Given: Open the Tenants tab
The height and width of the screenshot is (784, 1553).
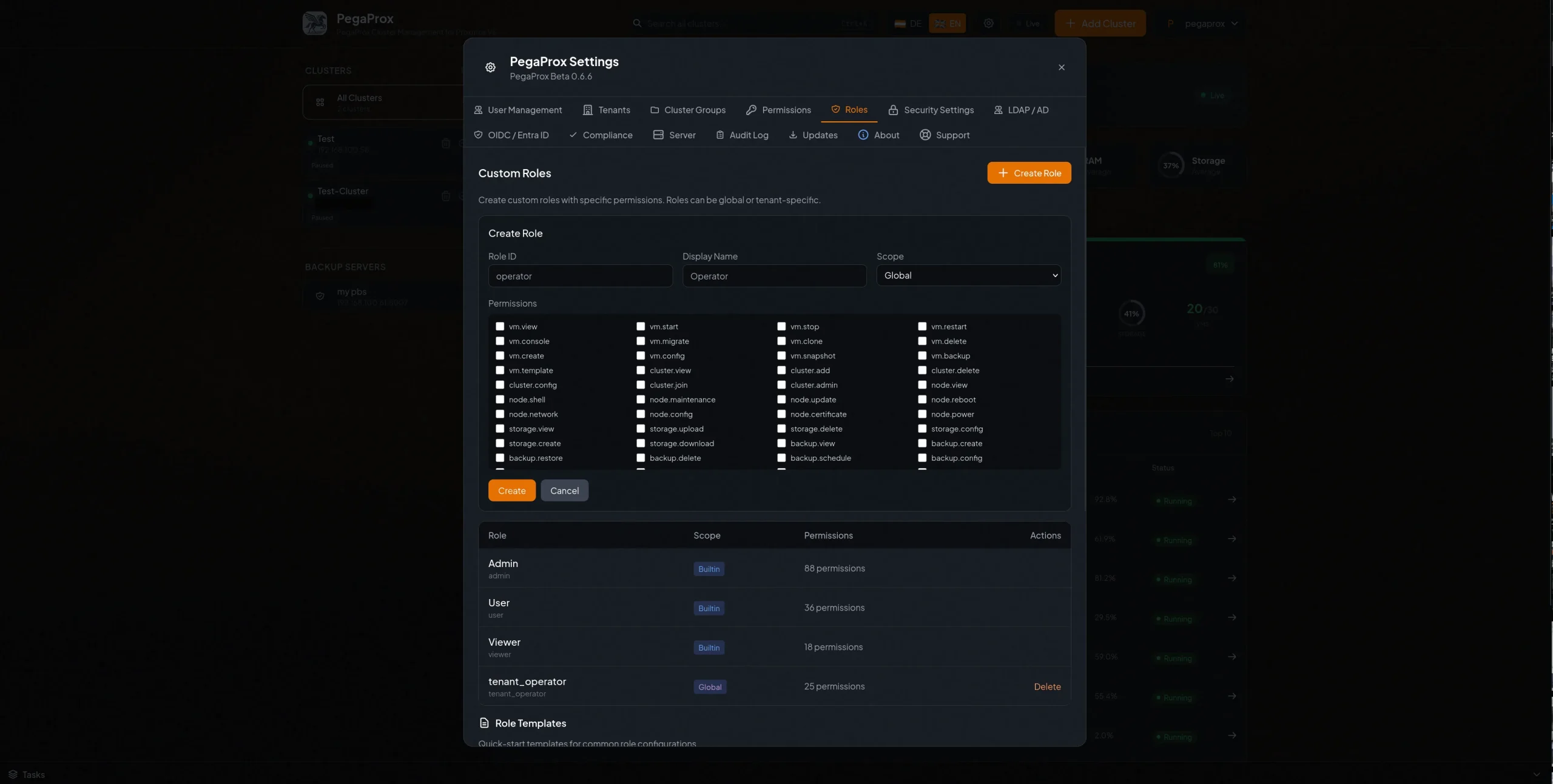Looking at the screenshot, I should 607,110.
